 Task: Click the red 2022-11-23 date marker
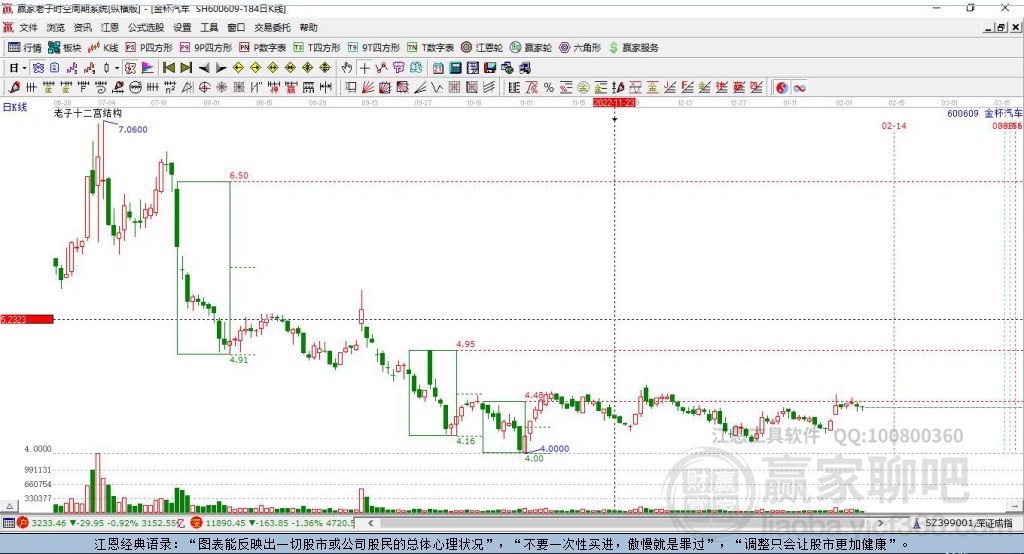click(x=614, y=103)
